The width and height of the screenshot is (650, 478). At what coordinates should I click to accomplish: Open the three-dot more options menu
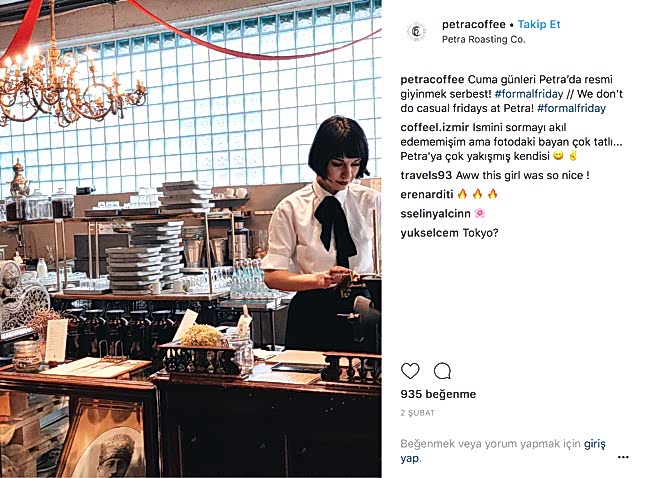pos(623,457)
